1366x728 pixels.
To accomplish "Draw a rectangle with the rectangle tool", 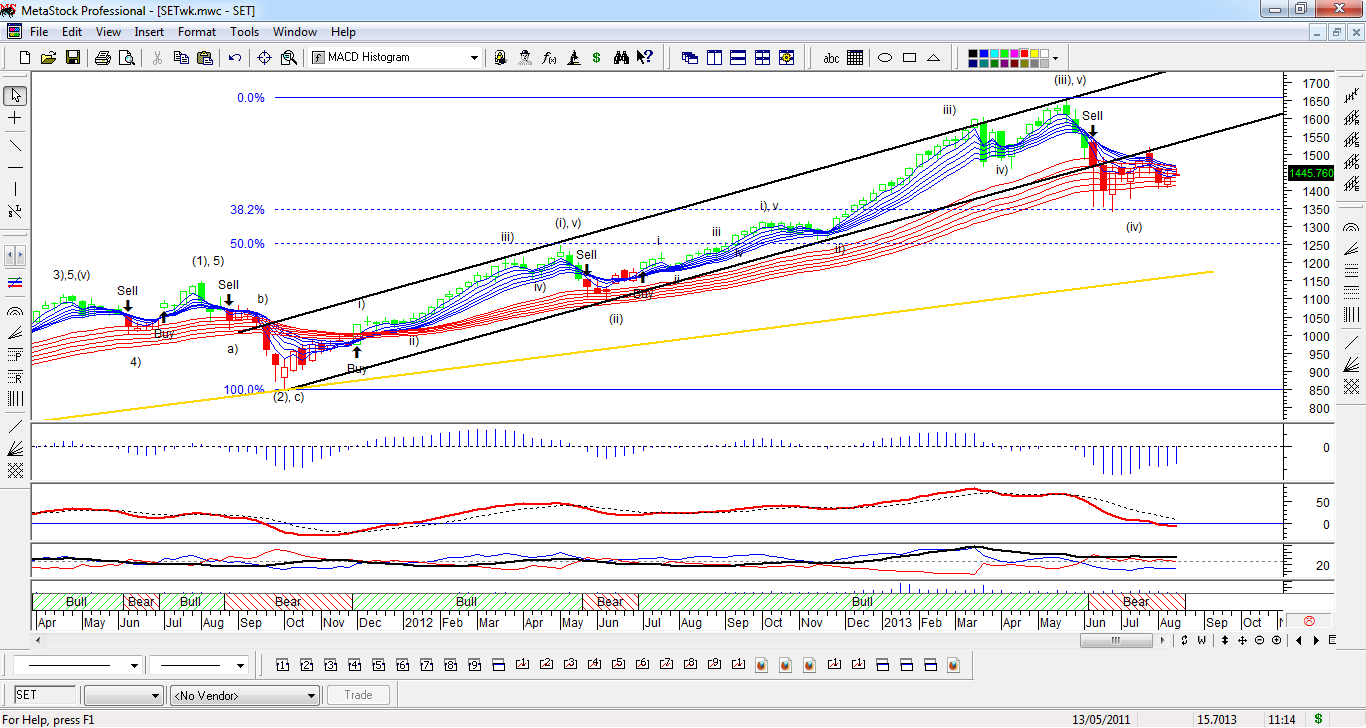I will (x=909, y=58).
